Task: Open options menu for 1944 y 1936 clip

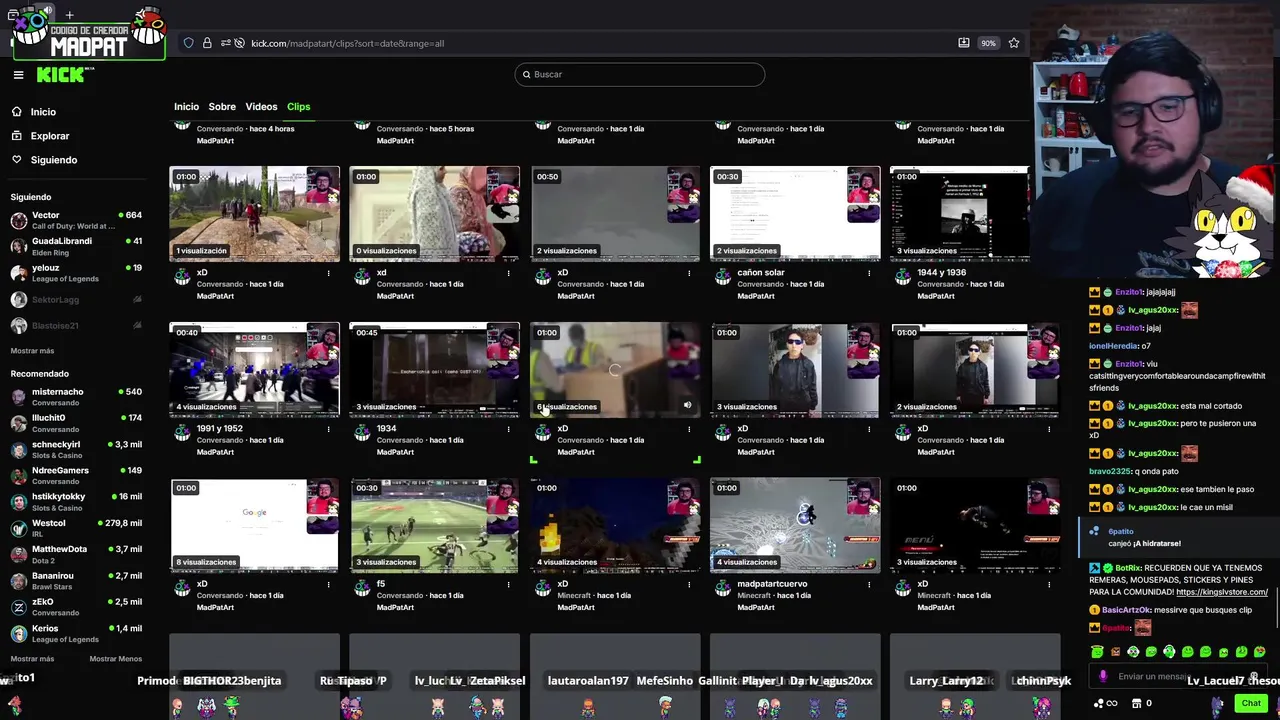Action: point(1049,273)
